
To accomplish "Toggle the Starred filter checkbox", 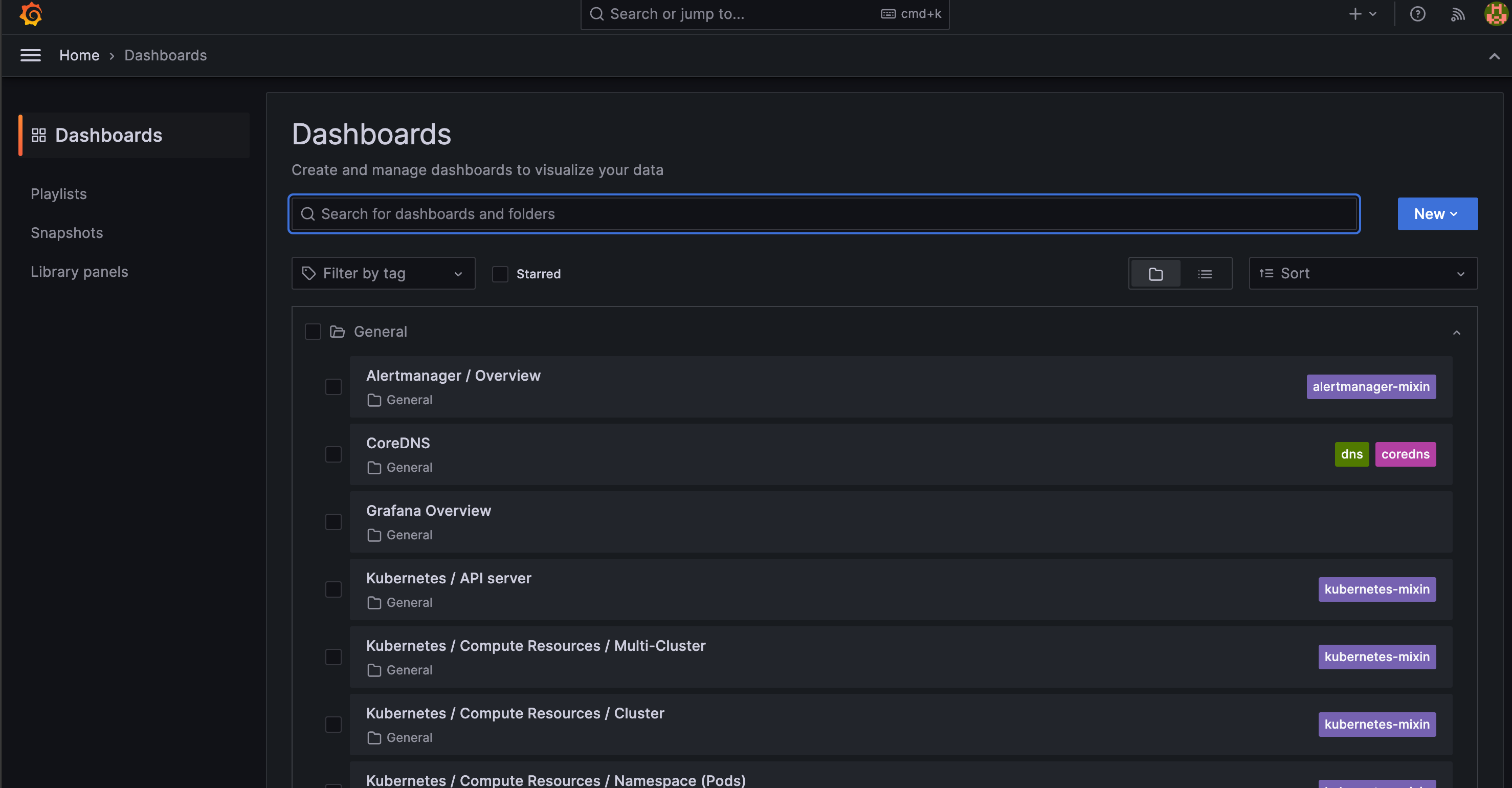I will pos(500,274).
